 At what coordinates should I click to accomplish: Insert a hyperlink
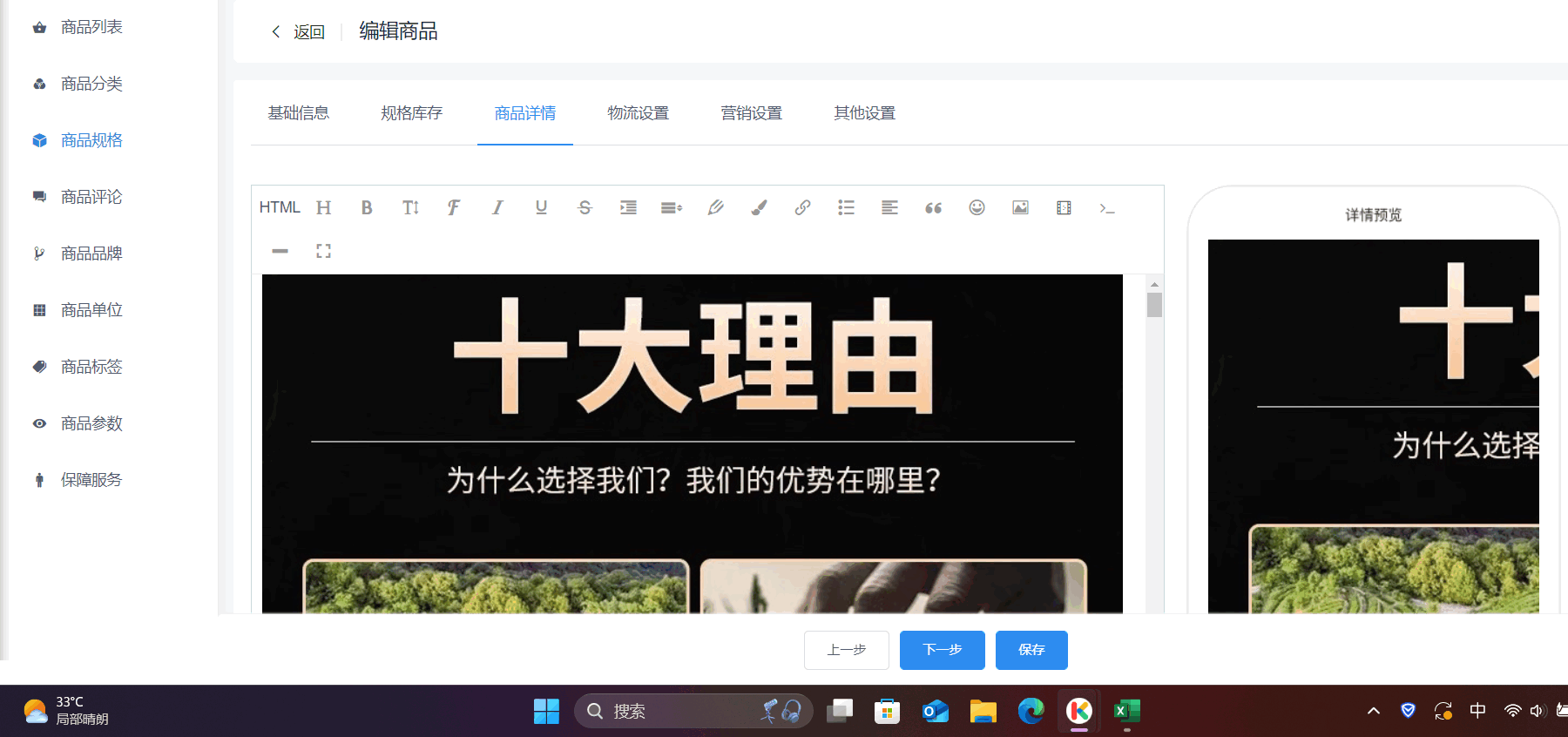(x=802, y=207)
